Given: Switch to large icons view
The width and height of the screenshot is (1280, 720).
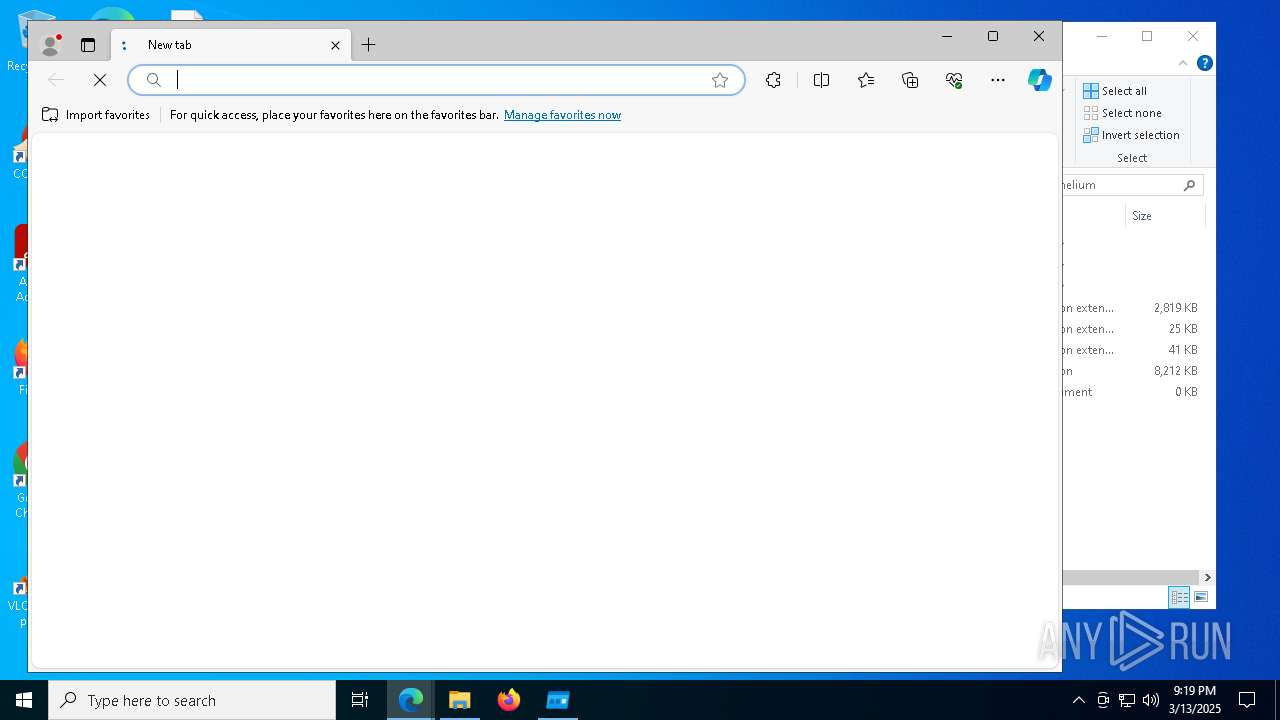Looking at the screenshot, I should pyautogui.click(x=1201, y=597).
